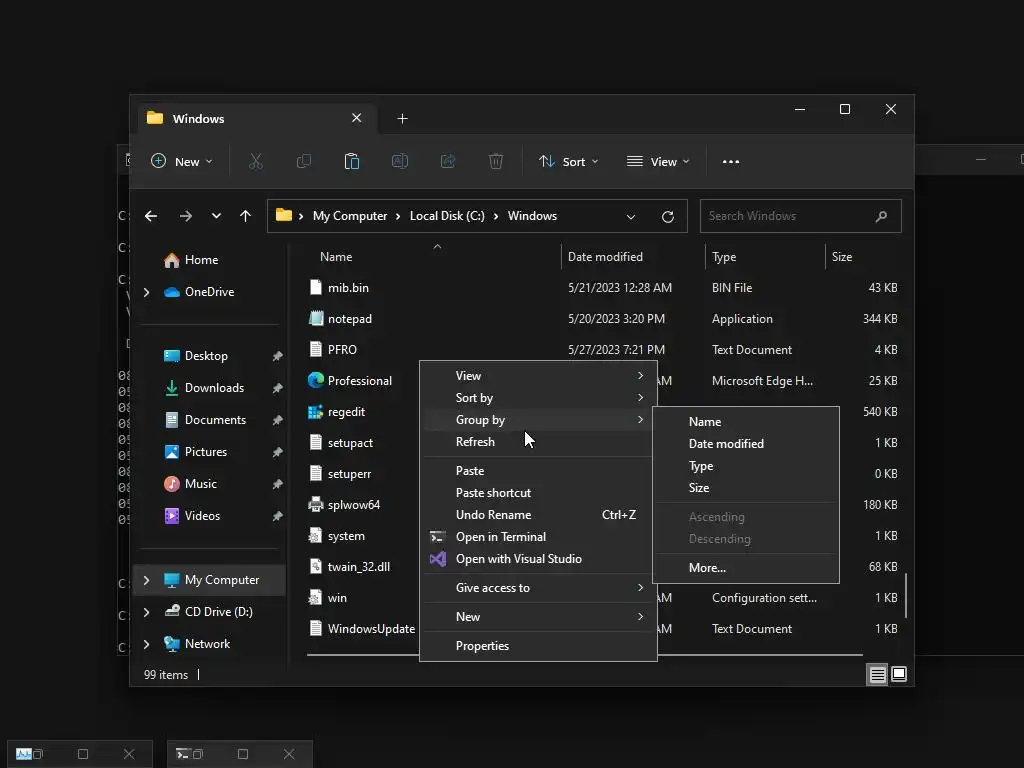The image size is (1024, 768).
Task: Select the Professional Edge file icon
Action: tap(315, 380)
